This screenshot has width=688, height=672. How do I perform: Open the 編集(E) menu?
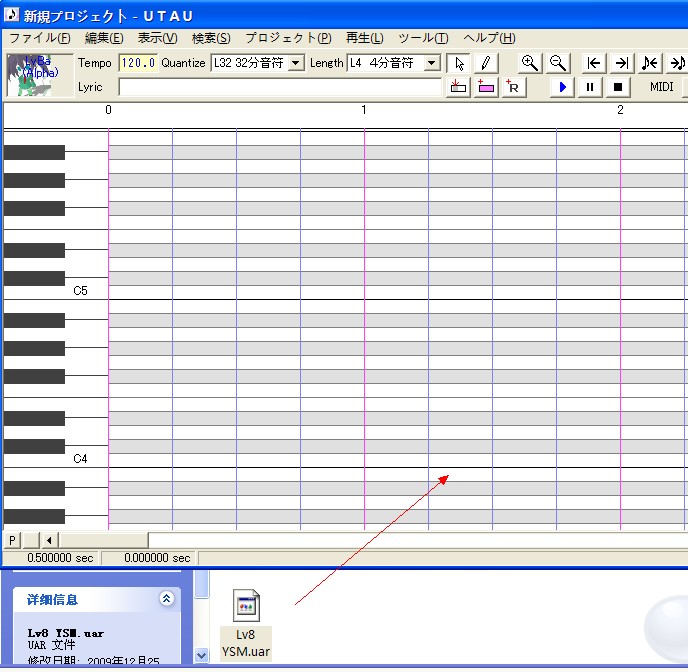[104, 38]
